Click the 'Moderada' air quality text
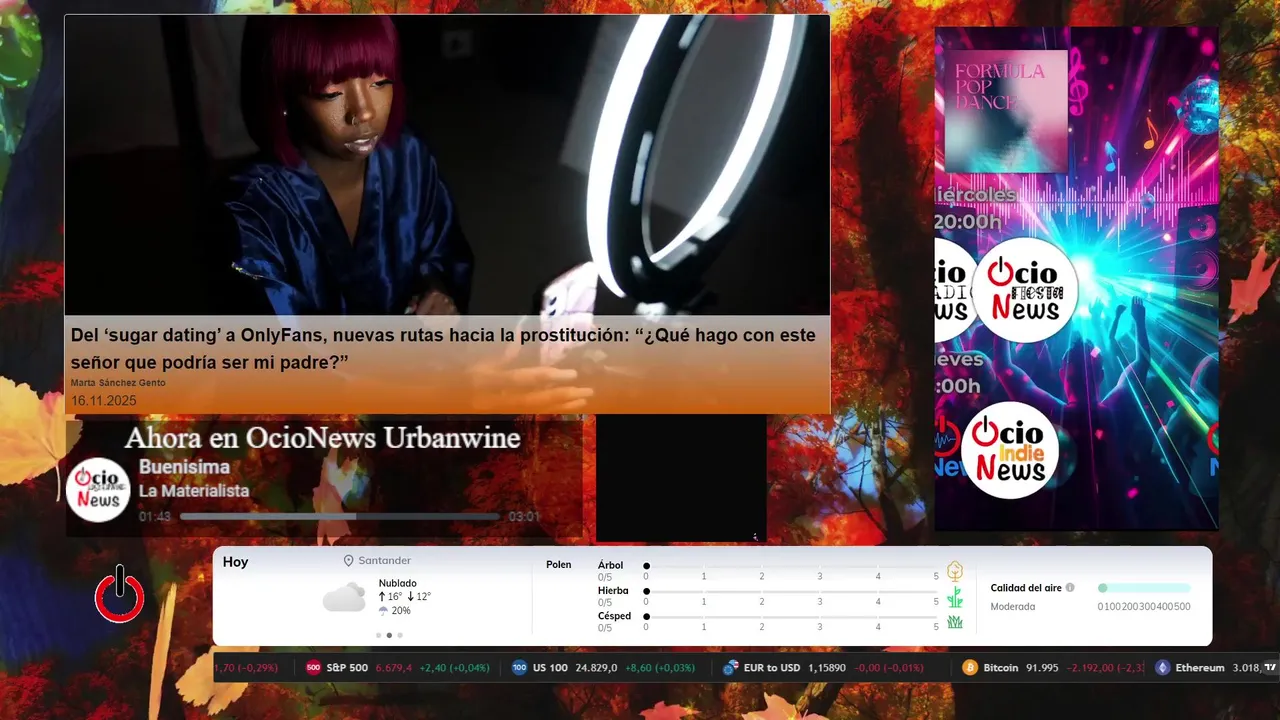This screenshot has width=1280, height=720. [x=1013, y=607]
